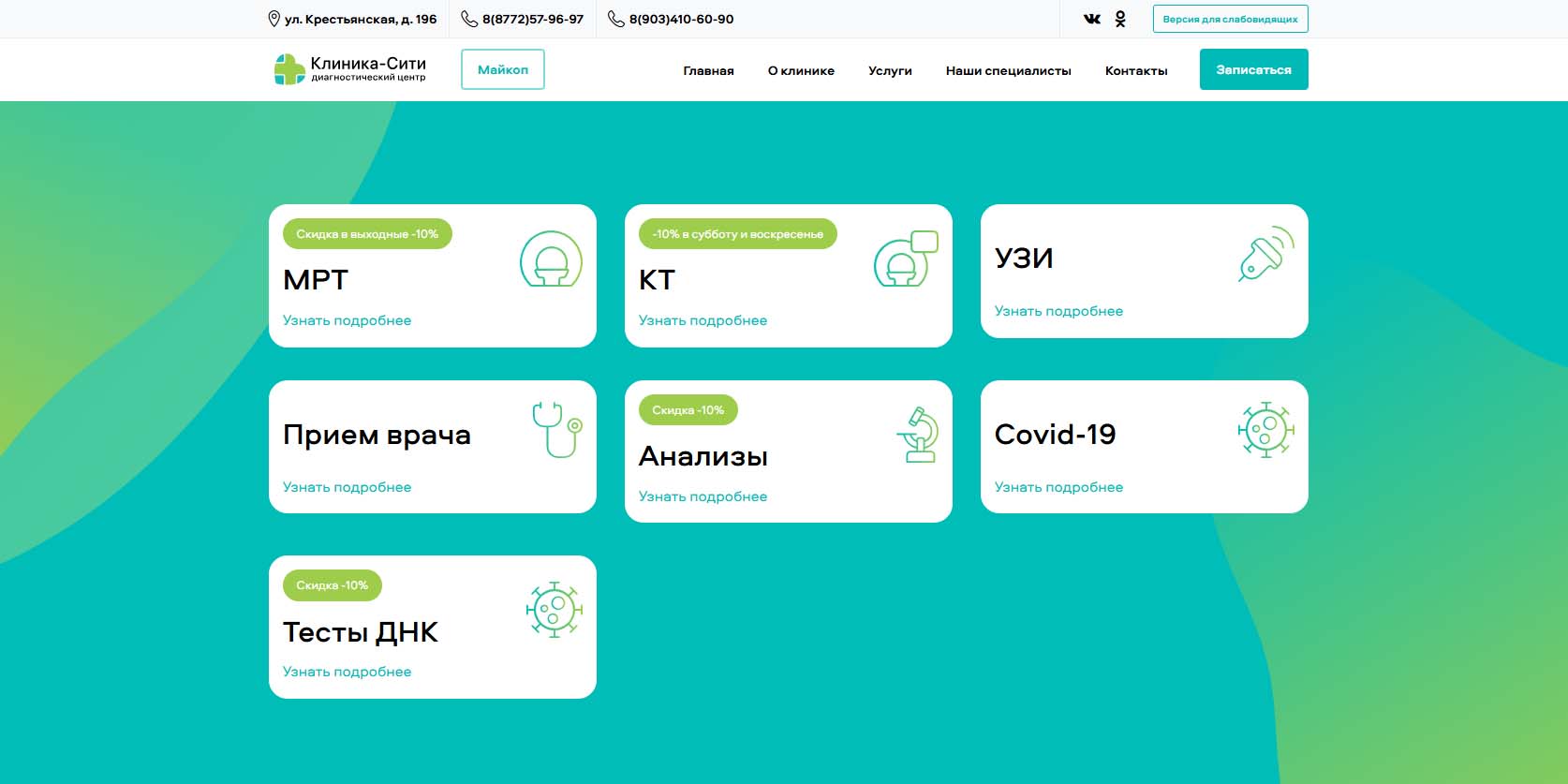The width and height of the screenshot is (1568, 784).
Task: Open the Odnoklassniki social icon
Action: click(1120, 19)
